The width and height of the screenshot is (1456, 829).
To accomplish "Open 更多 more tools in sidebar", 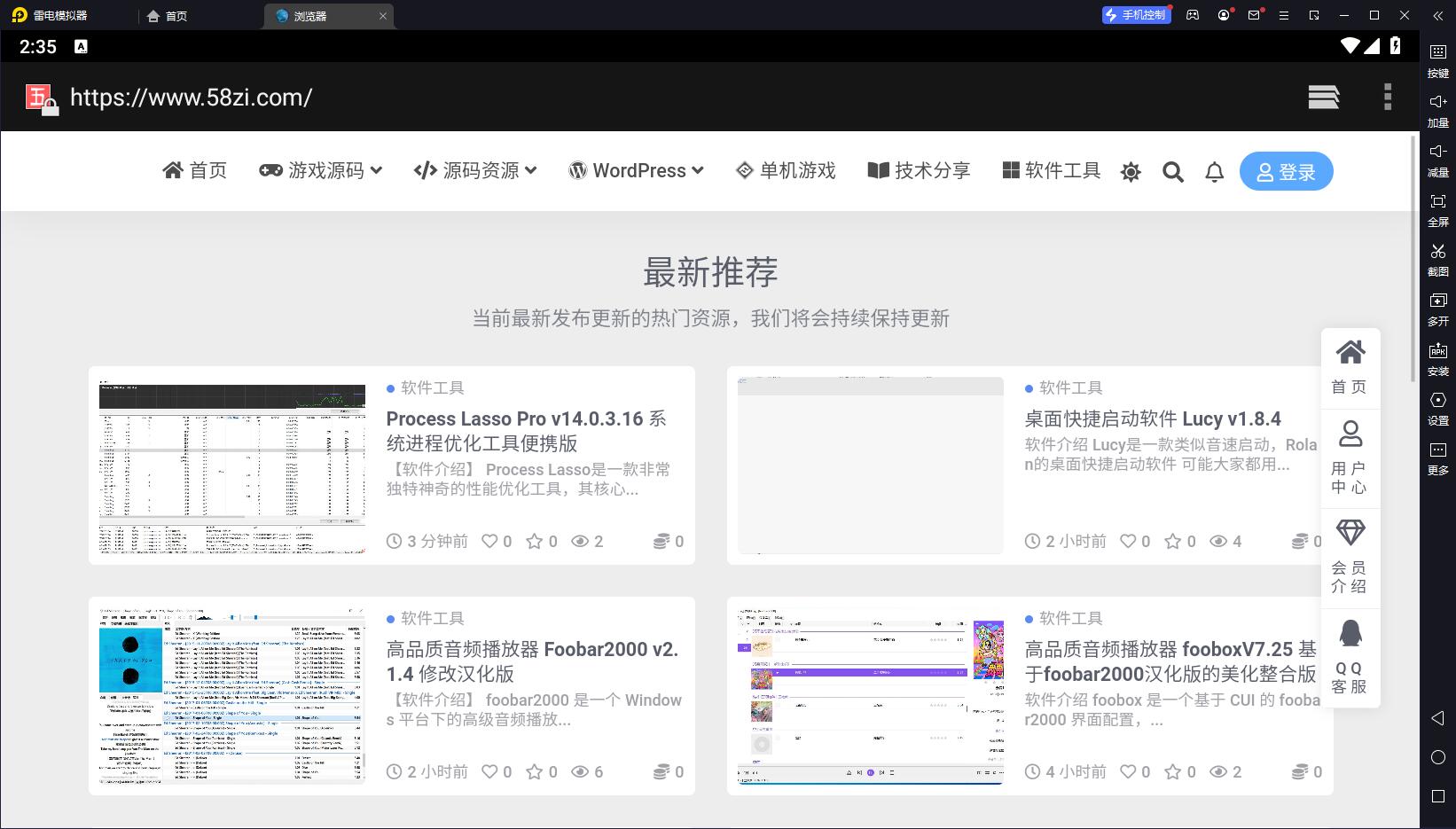I will (x=1438, y=458).
